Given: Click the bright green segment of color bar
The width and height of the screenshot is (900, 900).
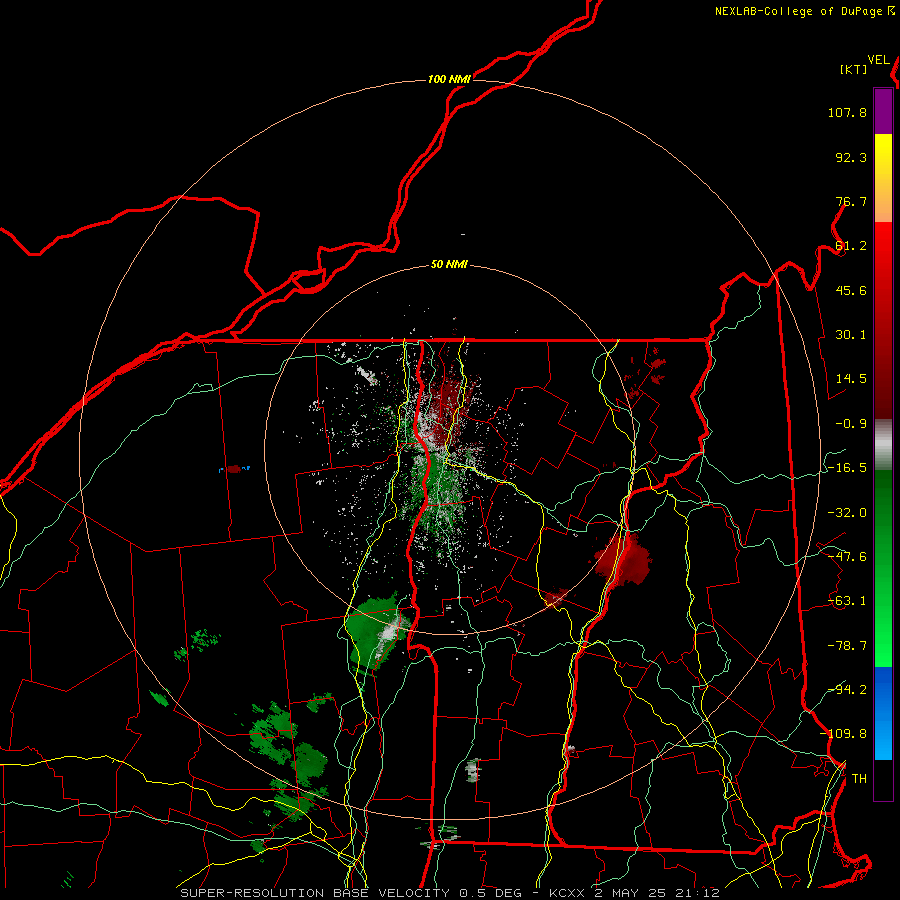Looking at the screenshot, I should tap(883, 568).
